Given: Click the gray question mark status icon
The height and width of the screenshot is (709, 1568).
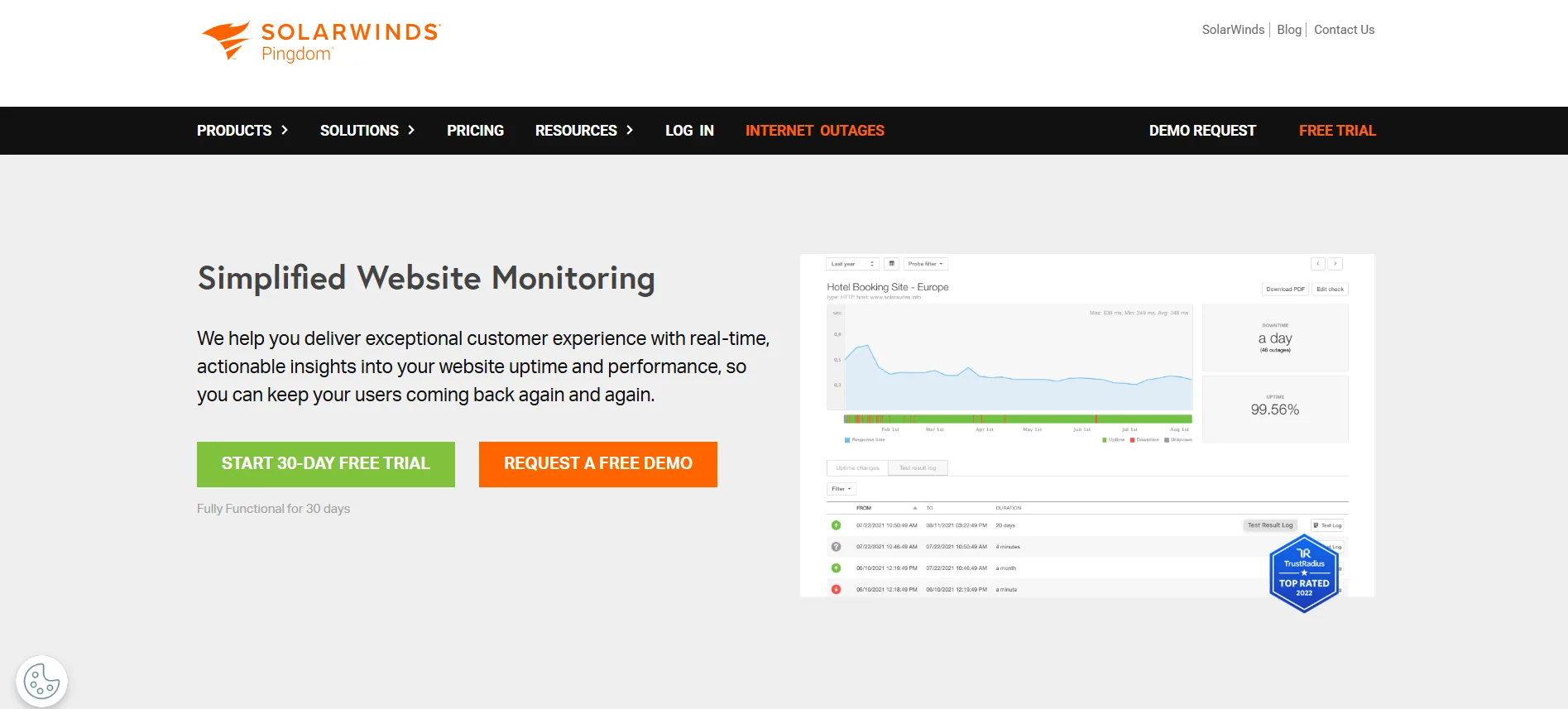Looking at the screenshot, I should pos(836,547).
